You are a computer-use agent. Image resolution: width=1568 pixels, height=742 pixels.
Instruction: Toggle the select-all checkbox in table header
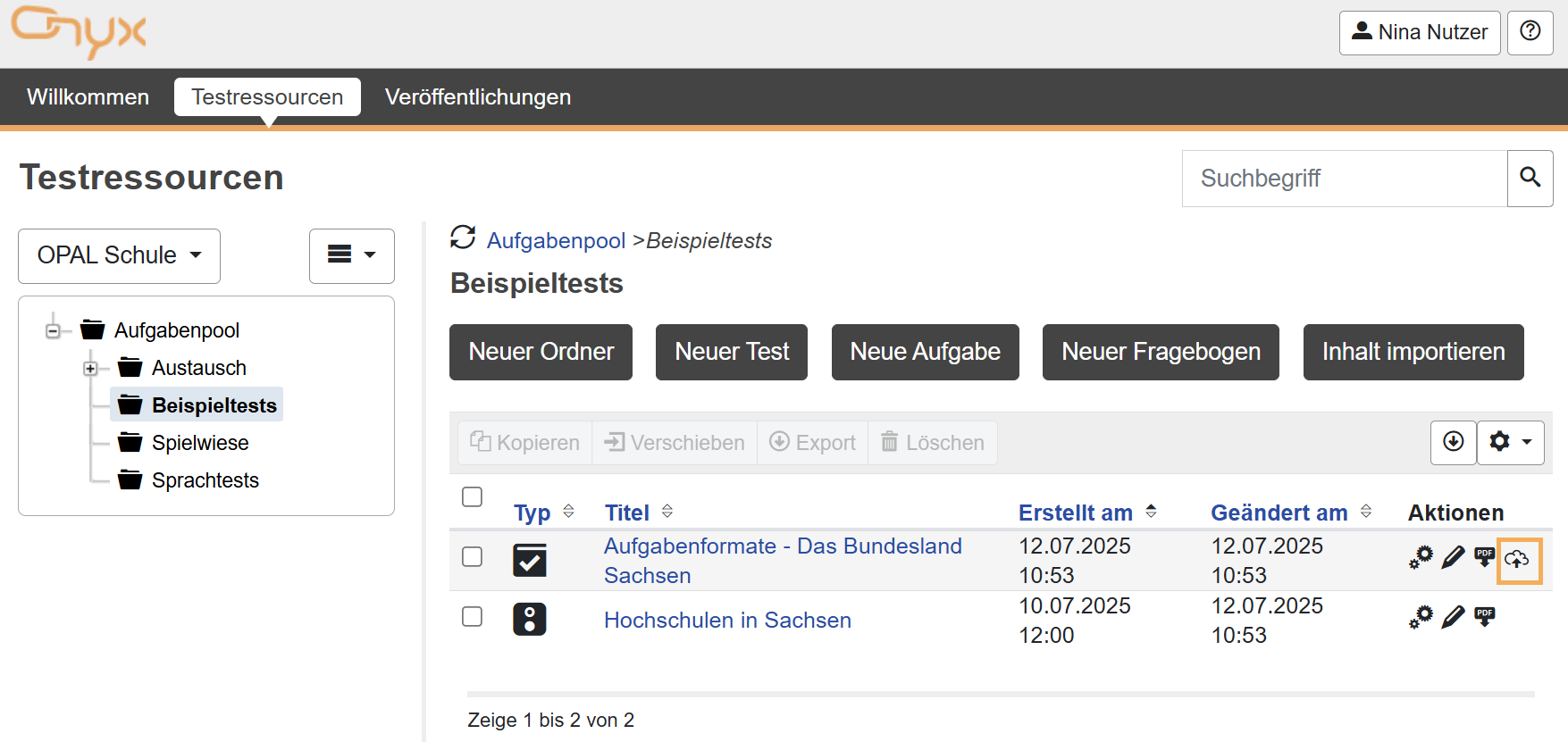click(473, 496)
